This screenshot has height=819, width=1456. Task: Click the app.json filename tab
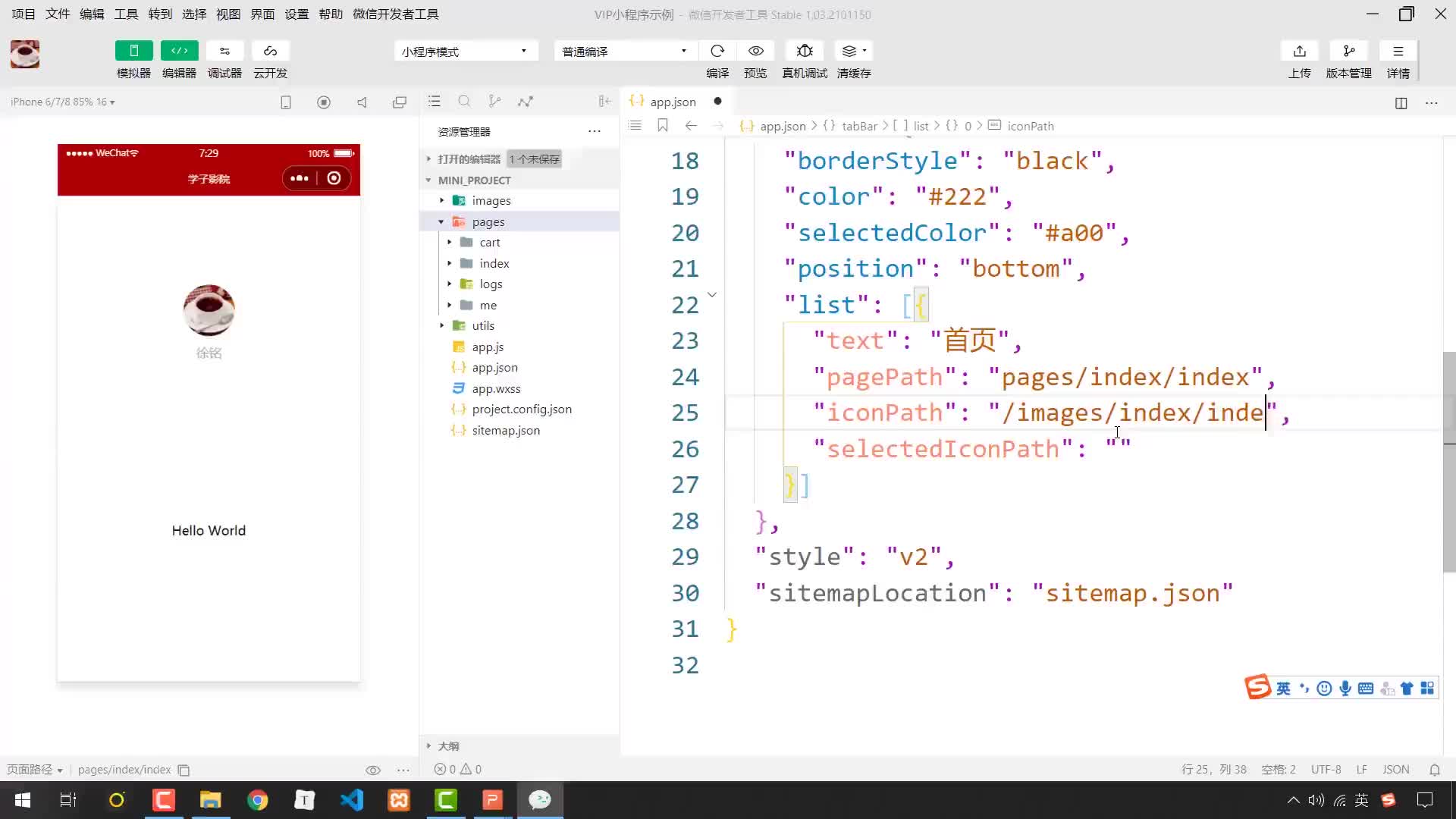tap(673, 101)
